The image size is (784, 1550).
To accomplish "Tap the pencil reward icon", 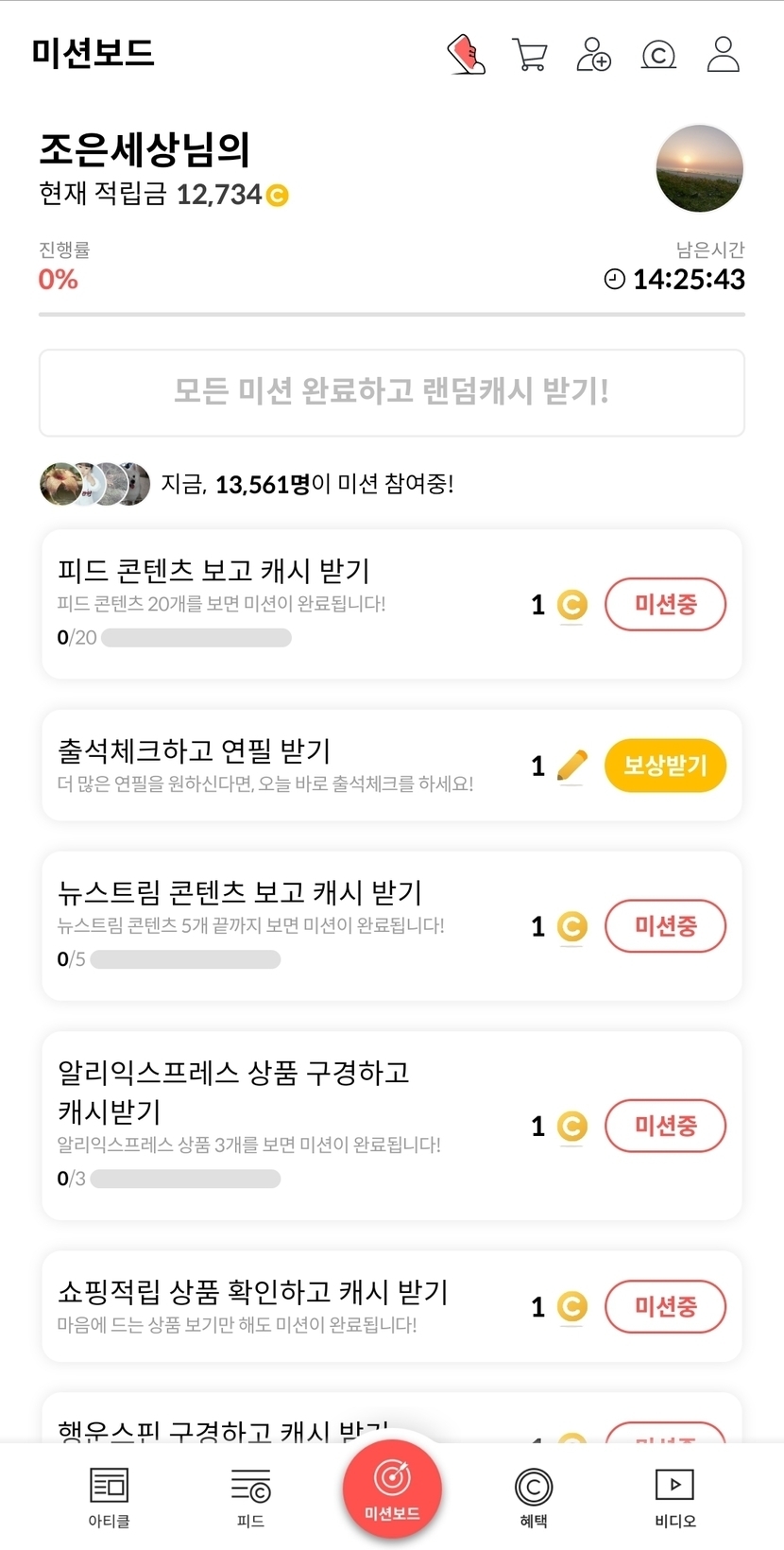I will pyautogui.click(x=571, y=766).
